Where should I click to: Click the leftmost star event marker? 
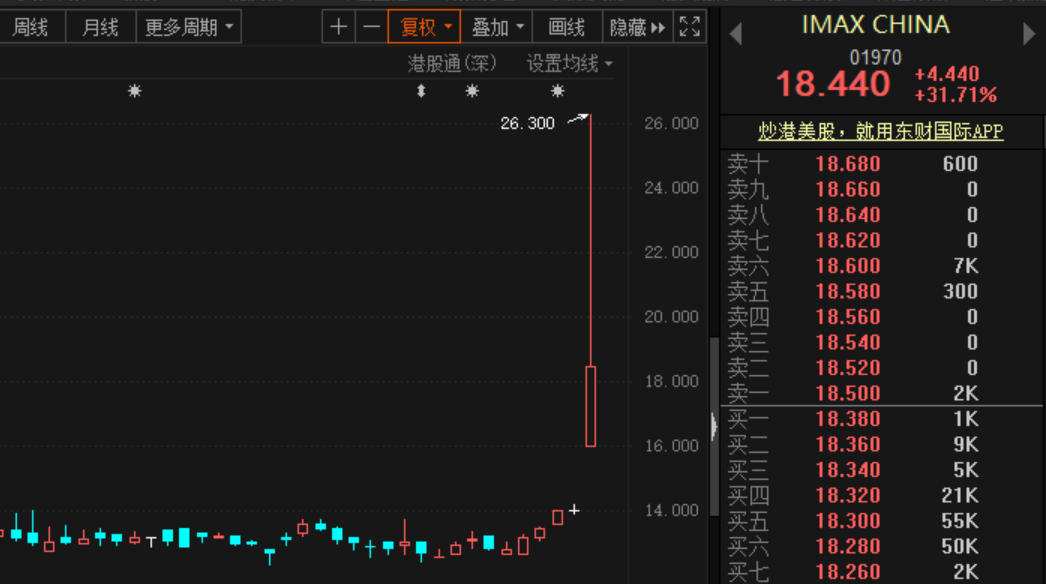tap(135, 91)
